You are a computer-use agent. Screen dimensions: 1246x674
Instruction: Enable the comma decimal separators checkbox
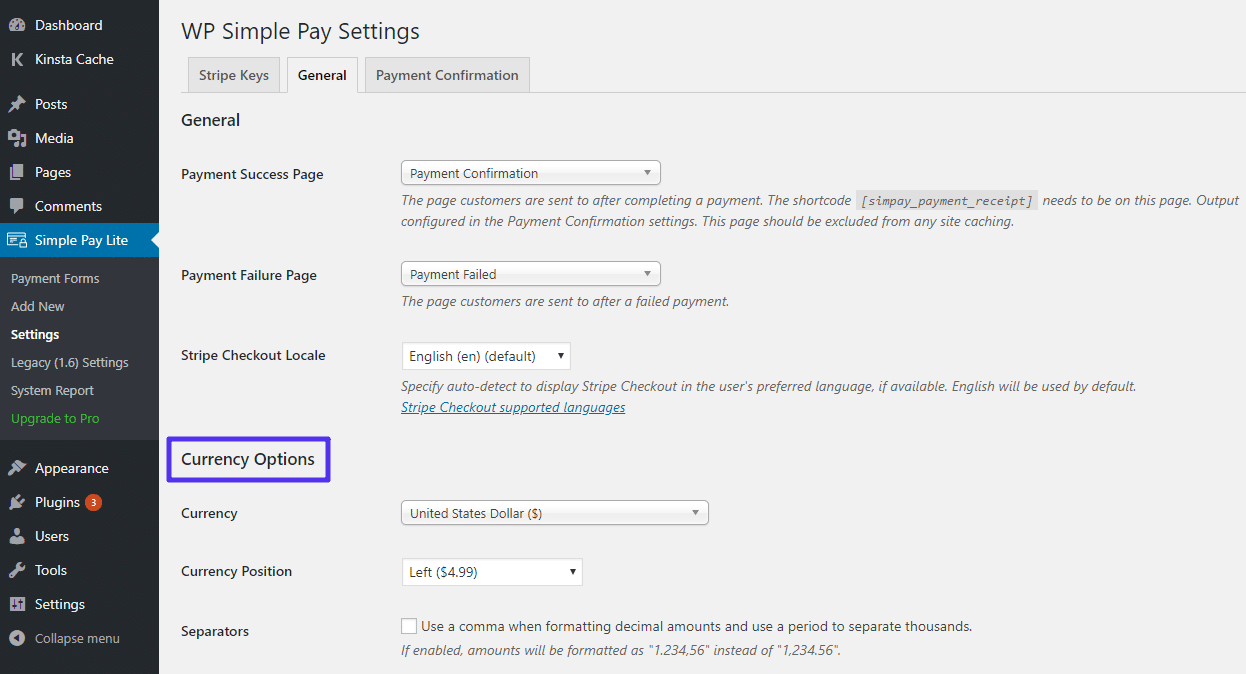[409, 626]
